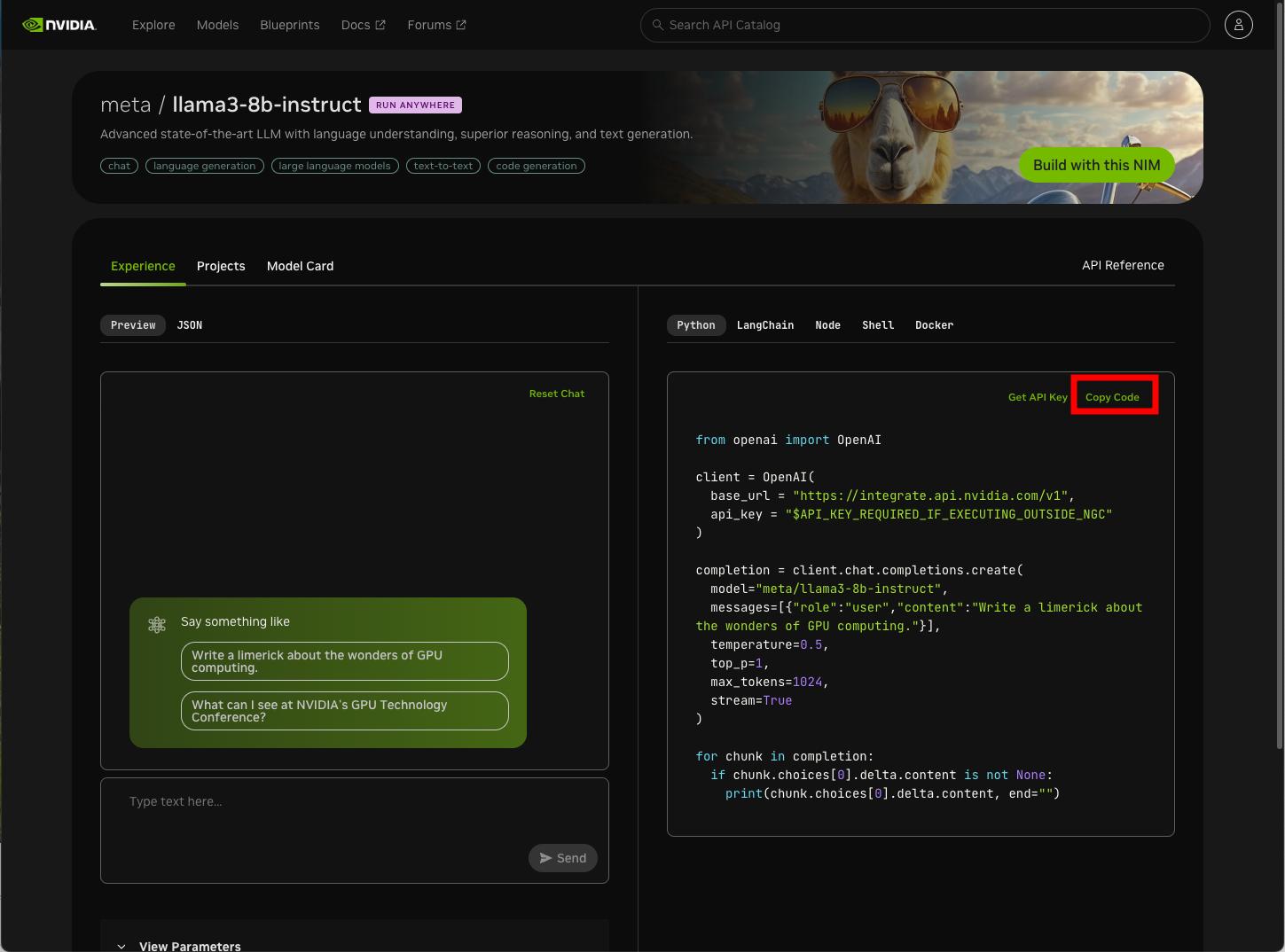The height and width of the screenshot is (952, 1285).
Task: Open the Model Card tab
Action: click(x=300, y=266)
